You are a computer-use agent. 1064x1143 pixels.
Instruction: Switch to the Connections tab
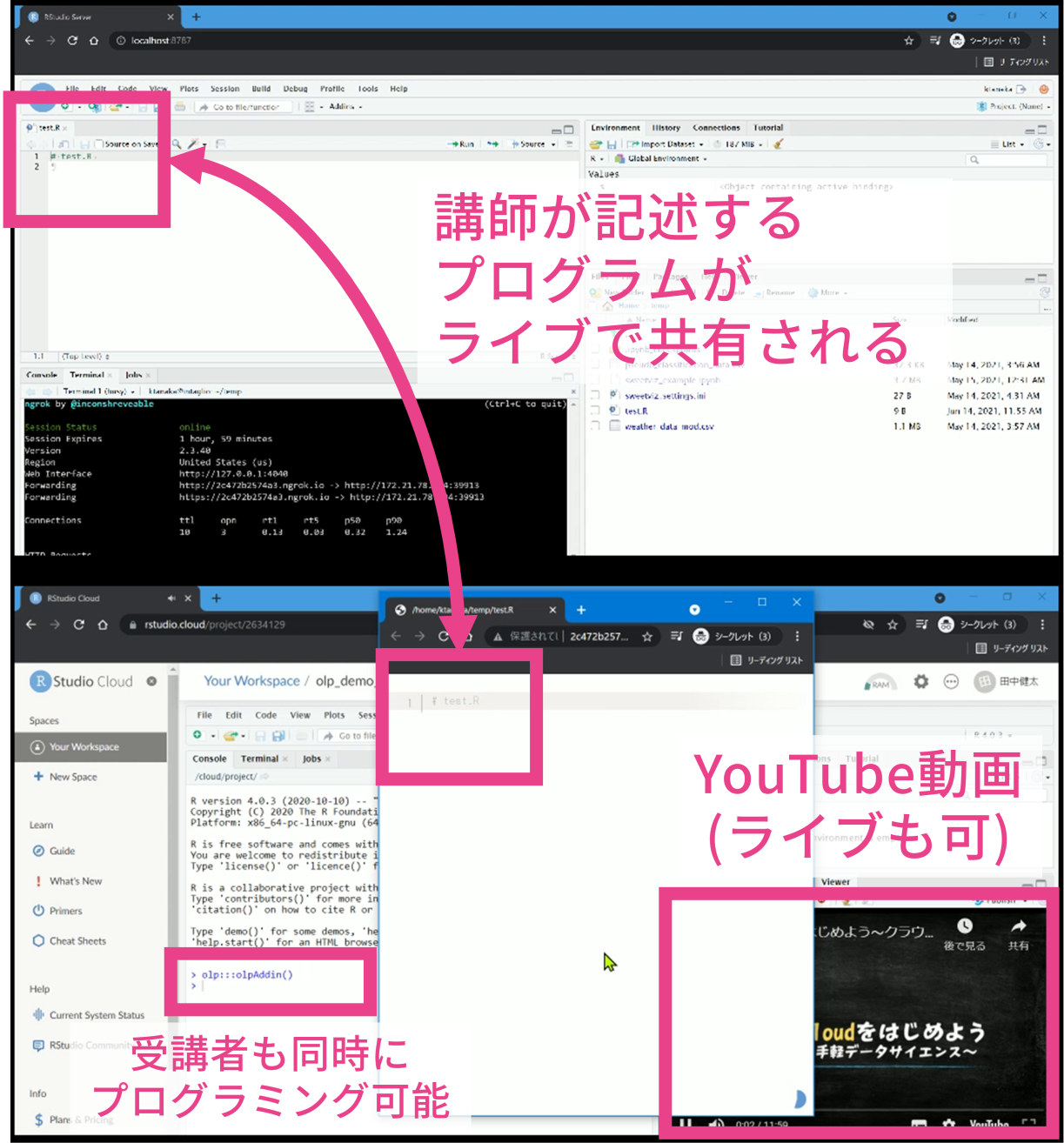[x=716, y=128]
